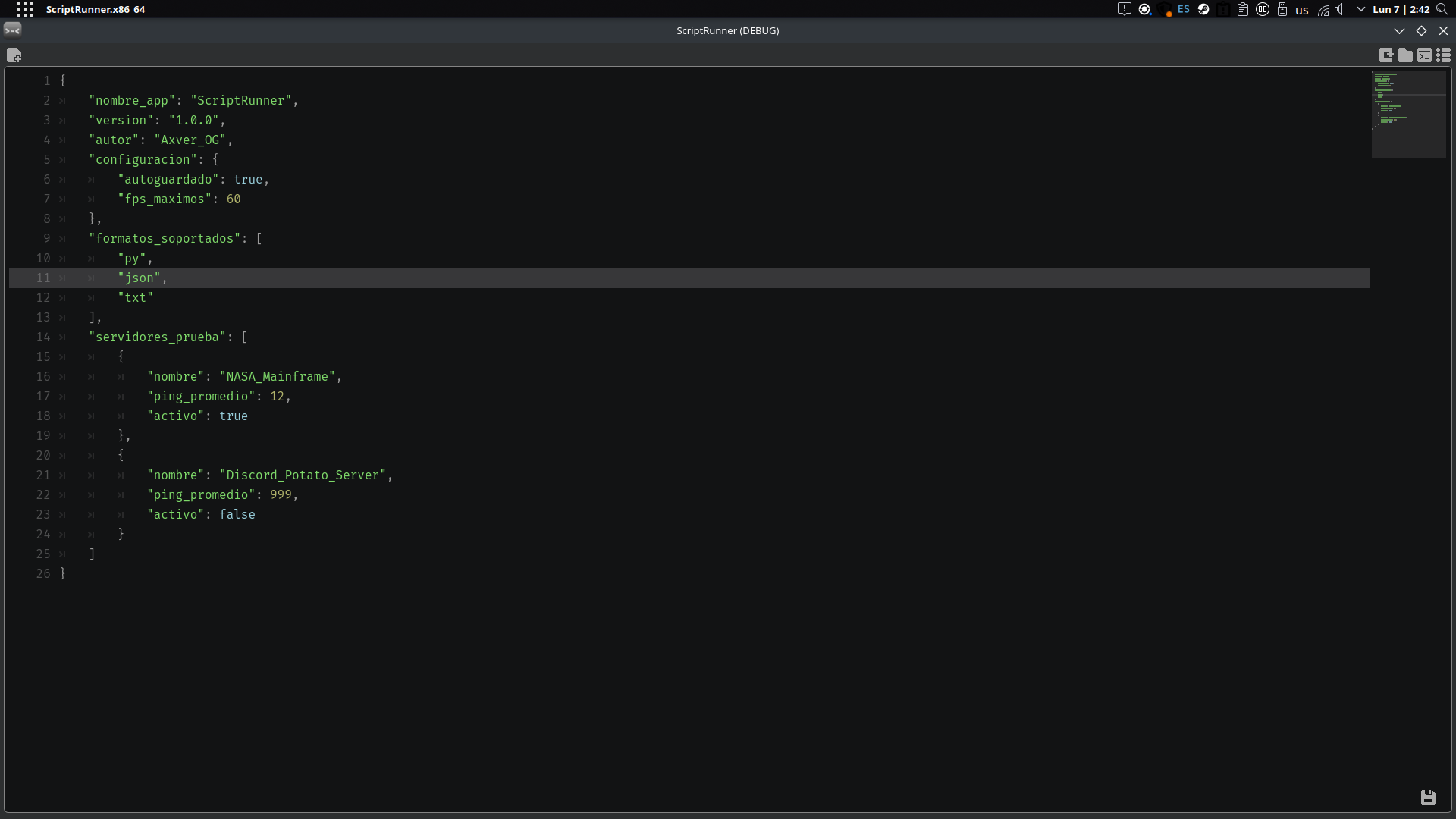
Task: Click the 'us' keyboard layout indicator
Action: tap(1302, 11)
